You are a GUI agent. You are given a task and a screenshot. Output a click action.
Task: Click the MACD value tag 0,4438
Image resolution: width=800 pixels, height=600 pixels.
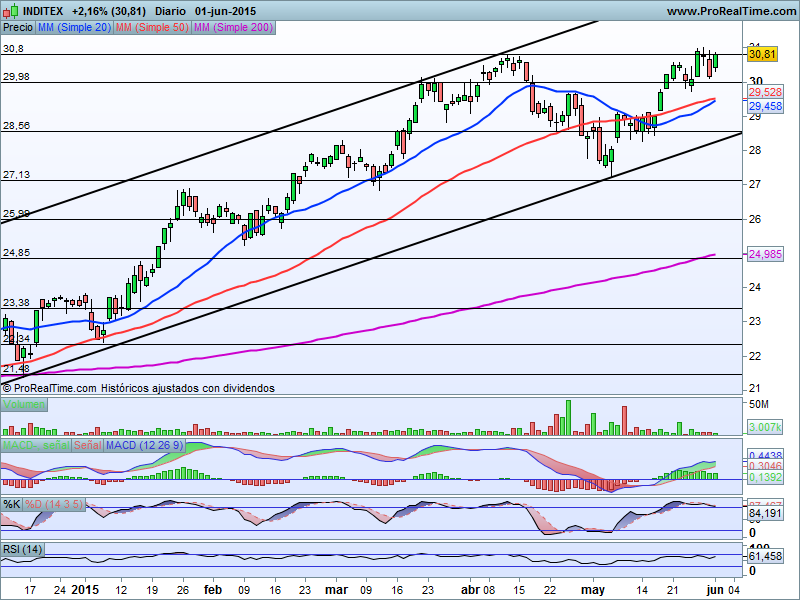pos(765,456)
